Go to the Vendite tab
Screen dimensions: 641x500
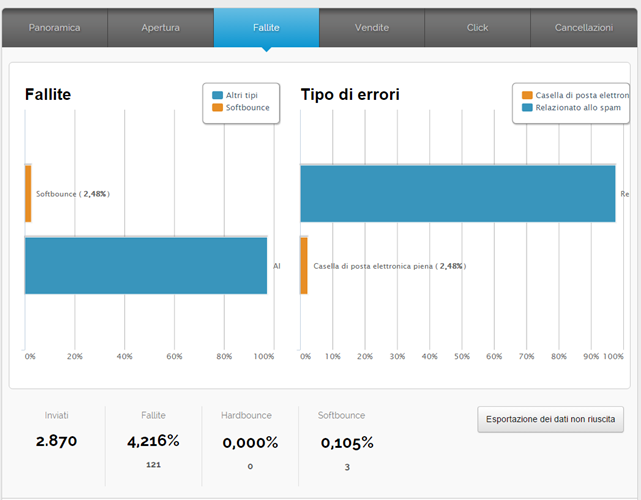[x=372, y=28]
